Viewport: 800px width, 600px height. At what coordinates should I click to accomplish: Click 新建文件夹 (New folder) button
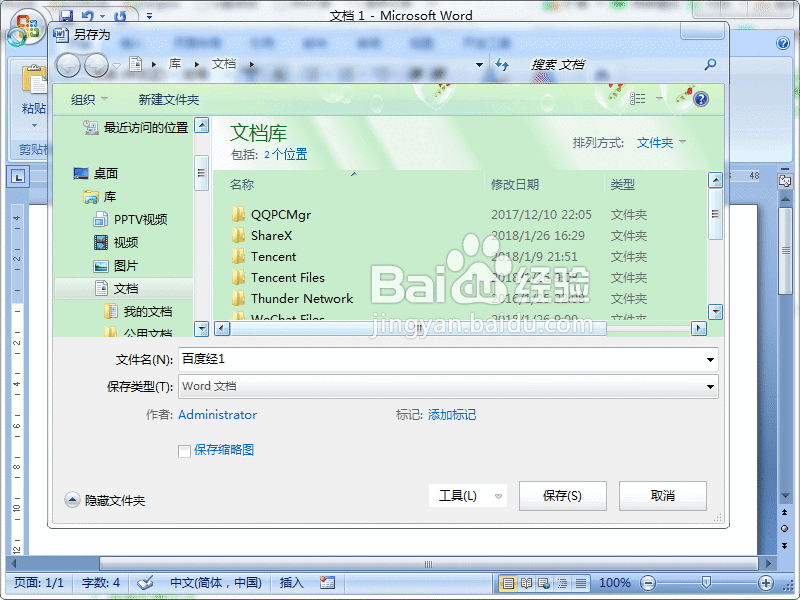[169, 99]
